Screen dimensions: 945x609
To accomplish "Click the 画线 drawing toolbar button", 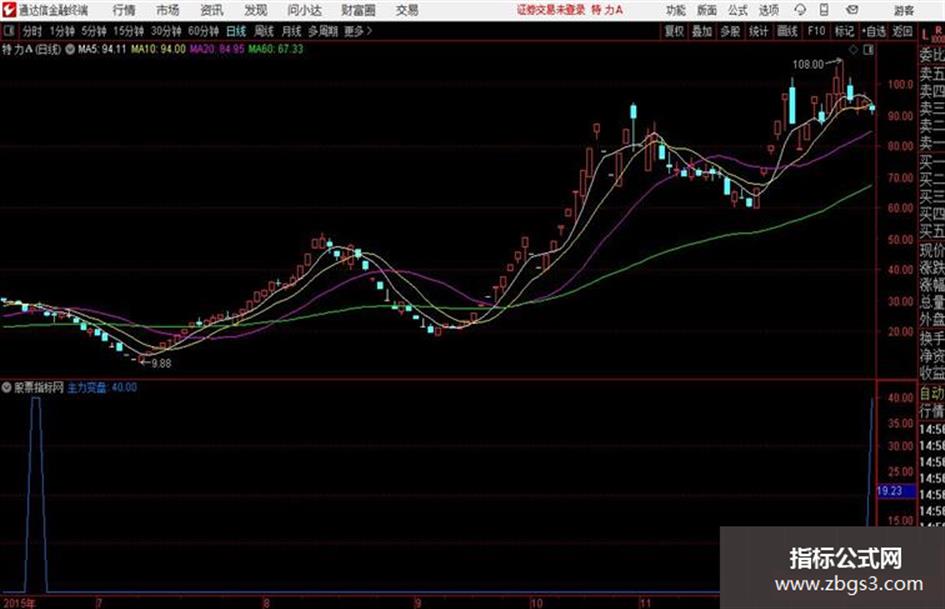I will coord(786,31).
